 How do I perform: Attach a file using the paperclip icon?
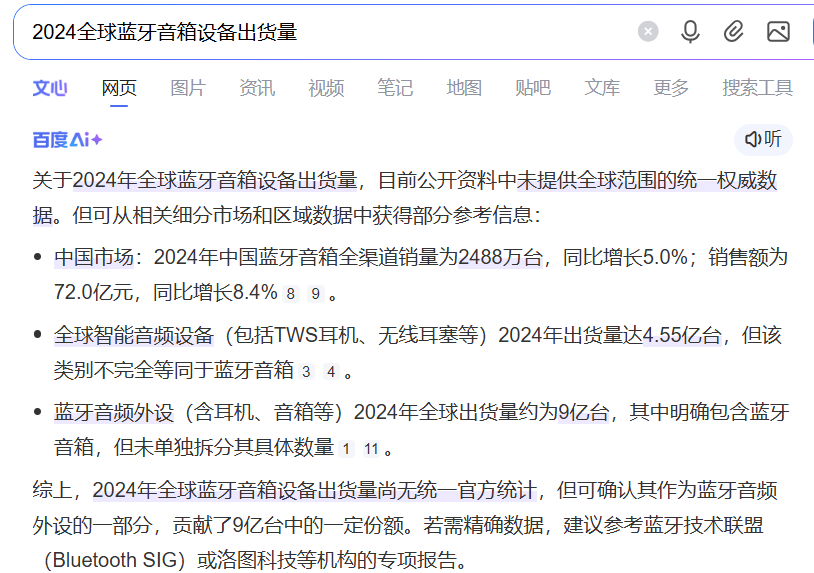click(x=734, y=32)
